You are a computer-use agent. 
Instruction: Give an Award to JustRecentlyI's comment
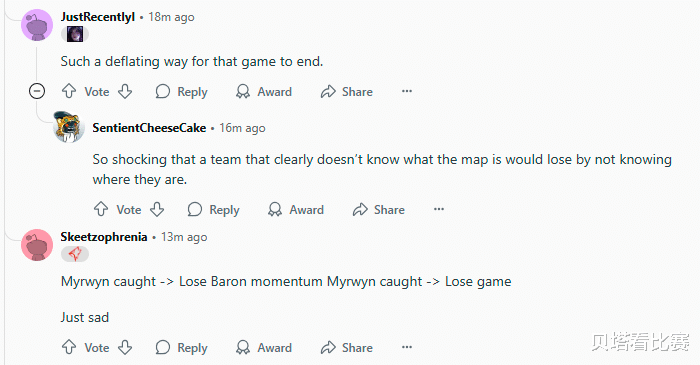pos(264,91)
